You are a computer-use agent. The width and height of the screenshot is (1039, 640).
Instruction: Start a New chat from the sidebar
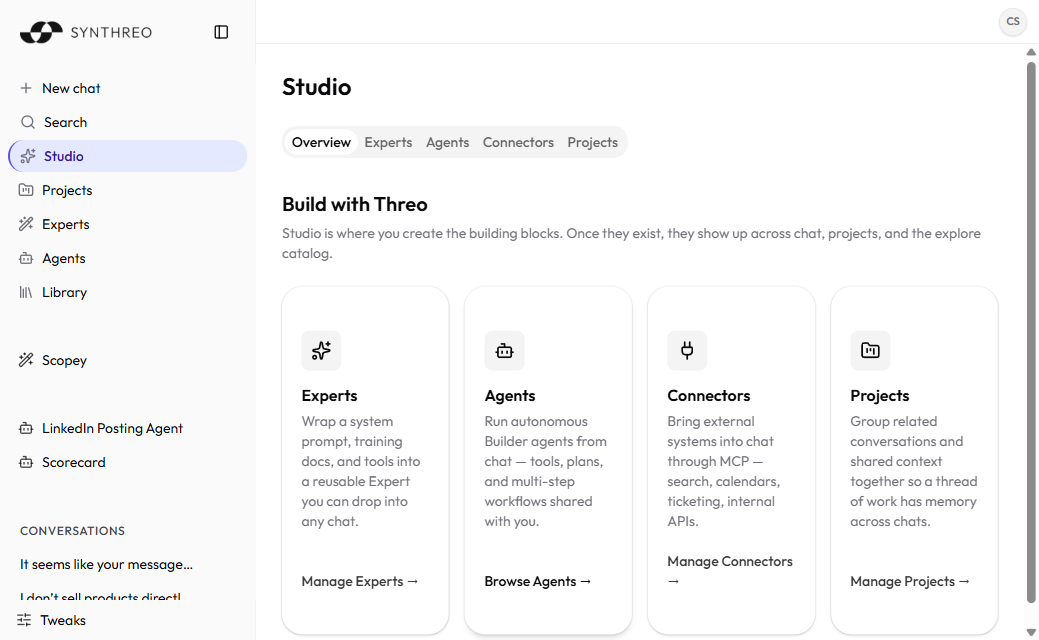tap(127, 88)
